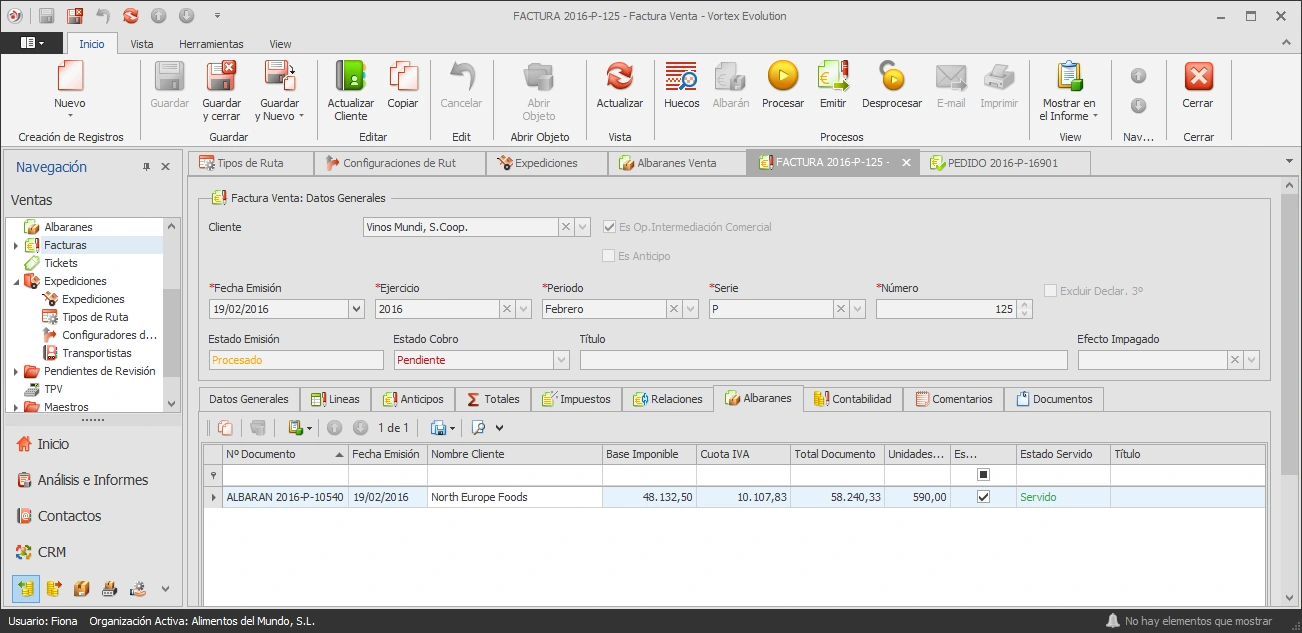Image resolution: width=1302 pixels, height=633 pixels.
Task: Click the Emitir invoice icon
Action: point(832,76)
